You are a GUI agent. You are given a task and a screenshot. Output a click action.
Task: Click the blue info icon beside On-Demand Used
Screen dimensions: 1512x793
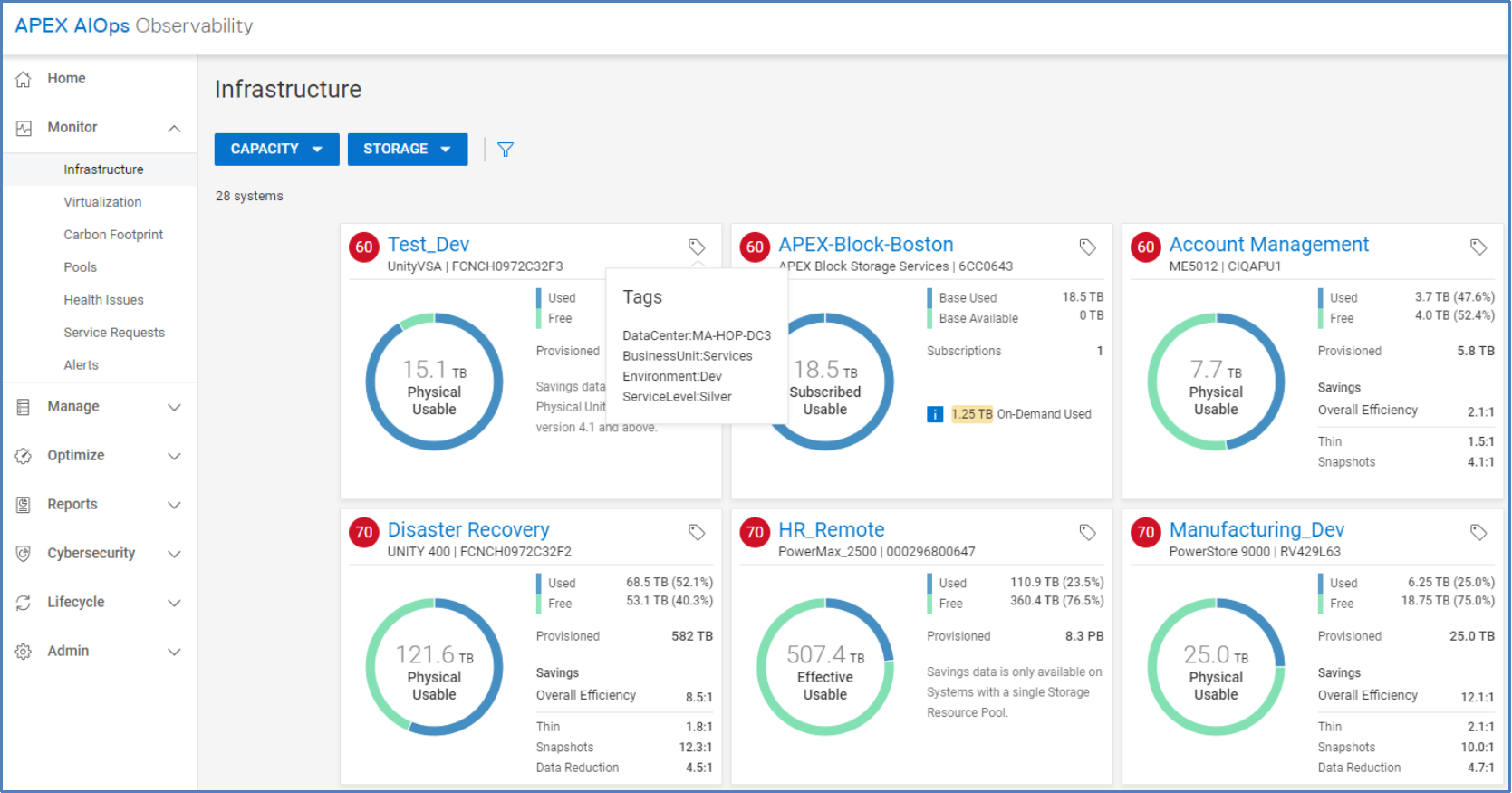point(935,414)
